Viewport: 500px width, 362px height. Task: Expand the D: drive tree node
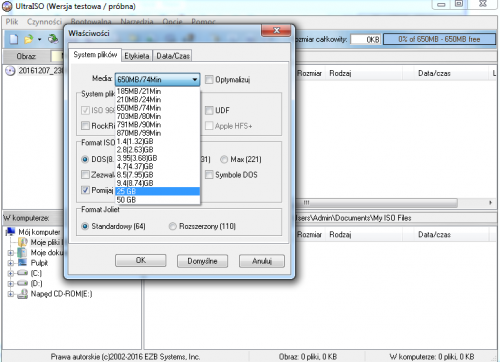coord(11,284)
